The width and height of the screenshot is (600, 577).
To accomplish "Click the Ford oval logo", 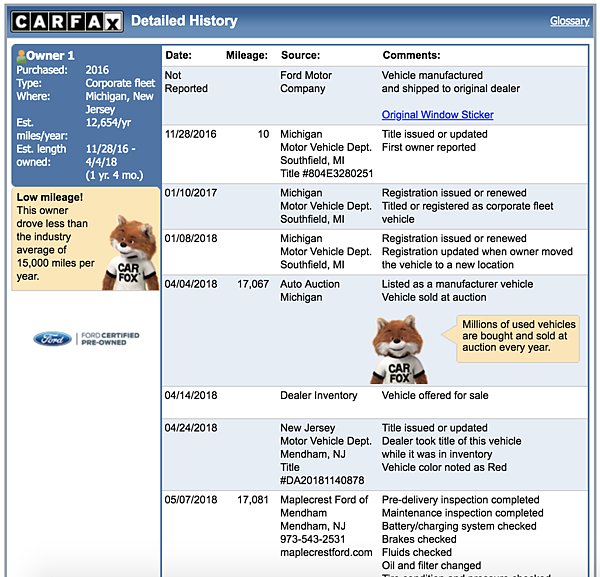I will point(52,339).
